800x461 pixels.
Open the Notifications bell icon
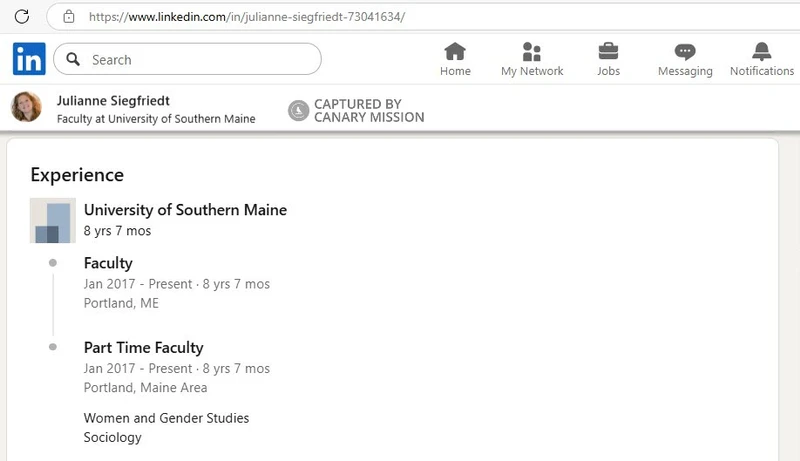(761, 52)
